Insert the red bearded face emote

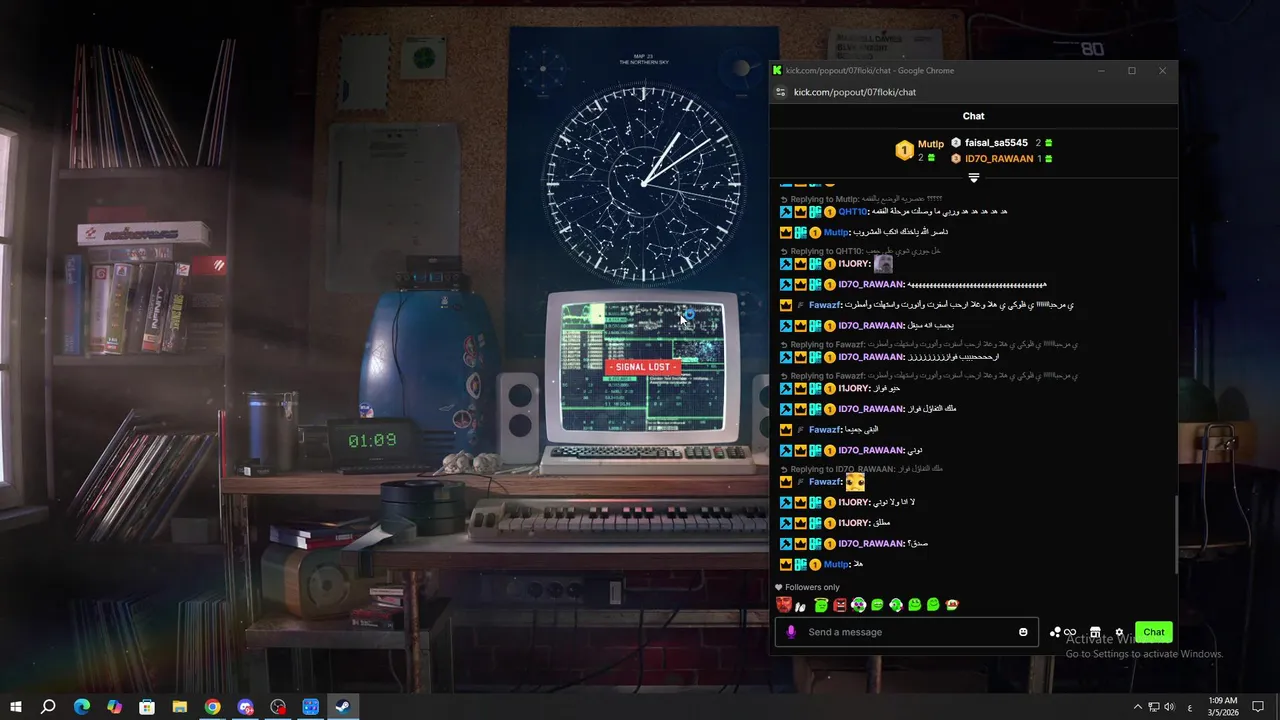pos(783,604)
